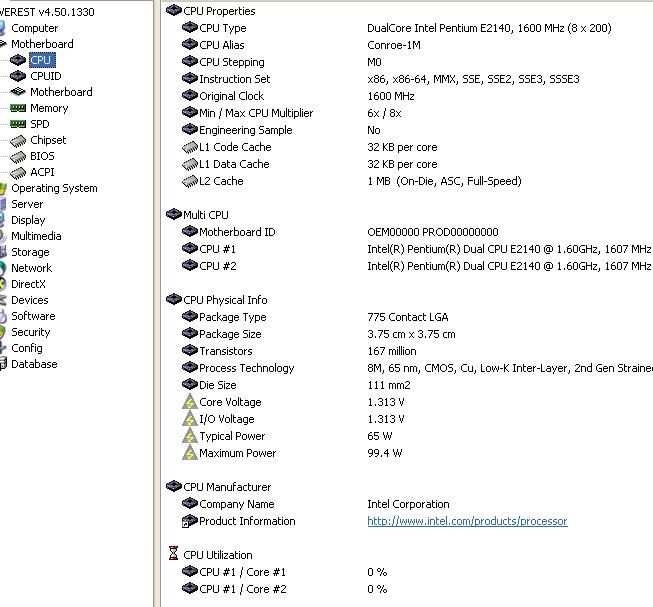Click the Instruction Set row label
Screen dimensions: 653x607
click(234, 79)
